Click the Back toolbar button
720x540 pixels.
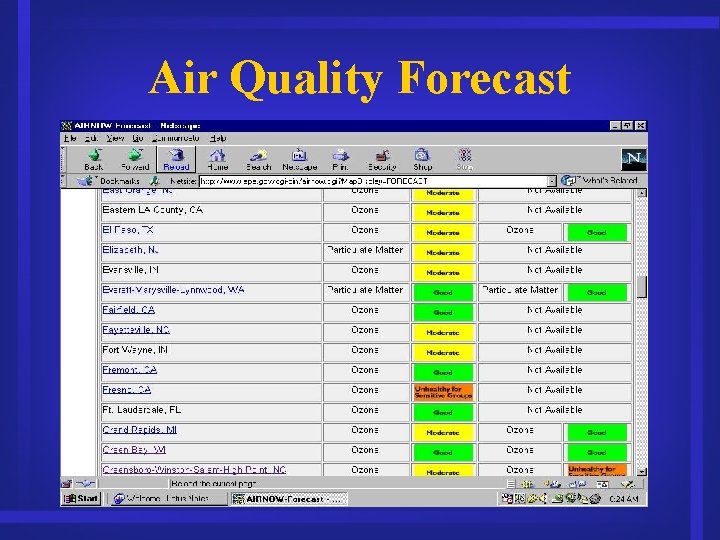94,160
